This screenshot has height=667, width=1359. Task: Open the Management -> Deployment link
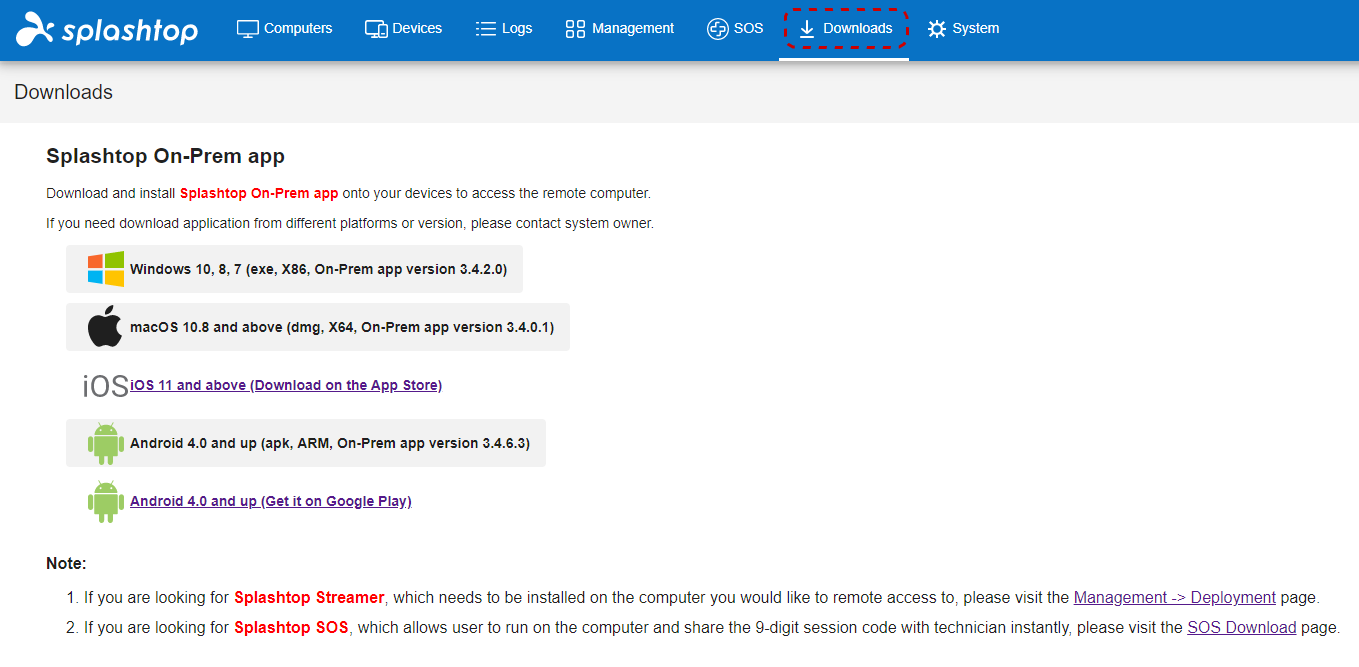(x=1174, y=596)
